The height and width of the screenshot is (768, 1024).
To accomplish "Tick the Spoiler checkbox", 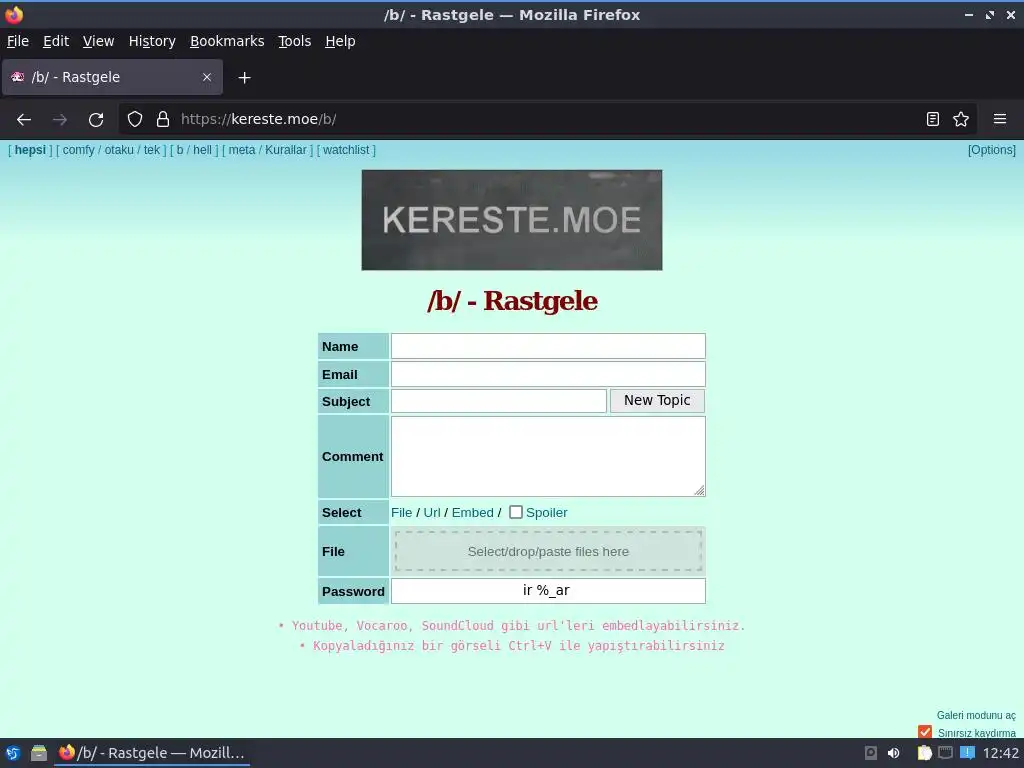I will tap(516, 512).
